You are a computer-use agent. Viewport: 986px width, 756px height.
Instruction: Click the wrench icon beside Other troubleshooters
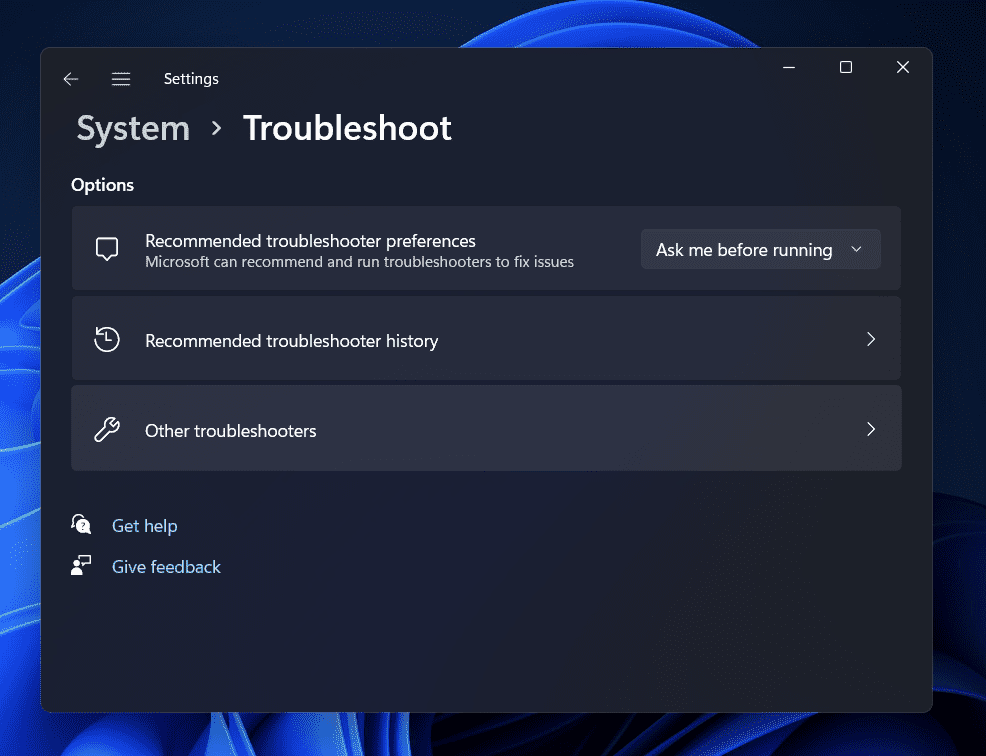pos(107,430)
